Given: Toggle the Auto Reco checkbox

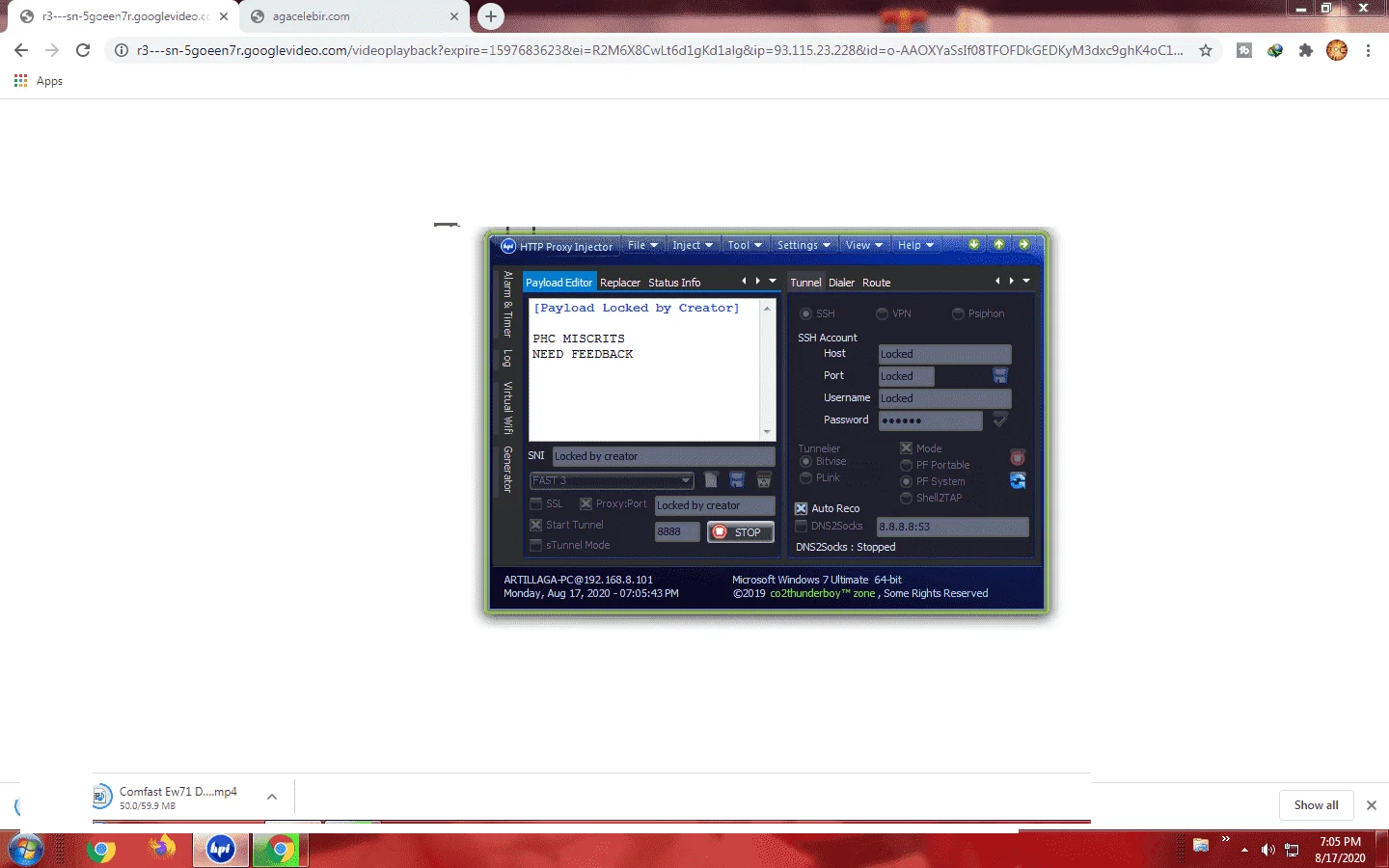Looking at the screenshot, I should point(801,508).
